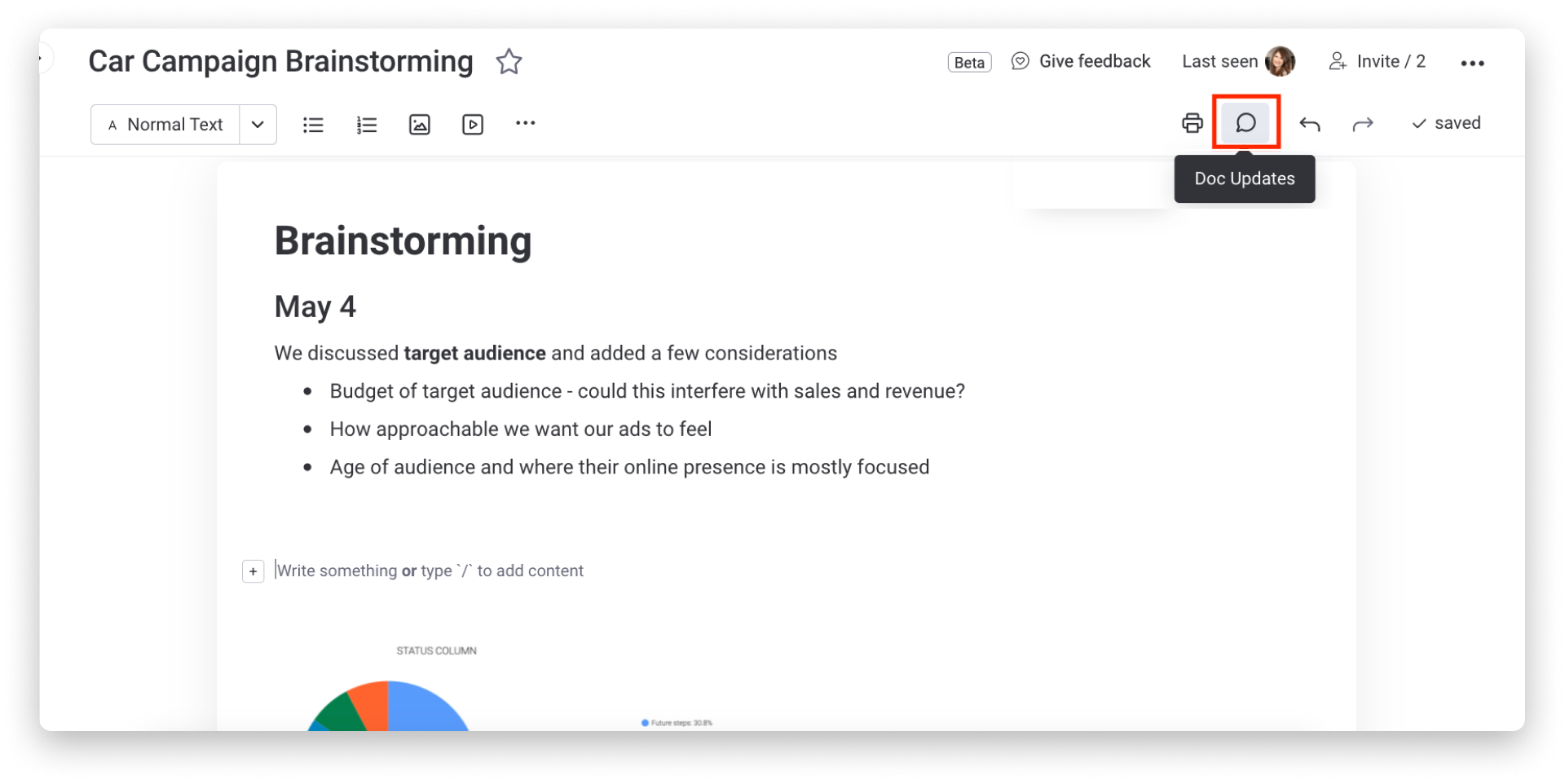Select the Normal Text style button

tap(165, 125)
